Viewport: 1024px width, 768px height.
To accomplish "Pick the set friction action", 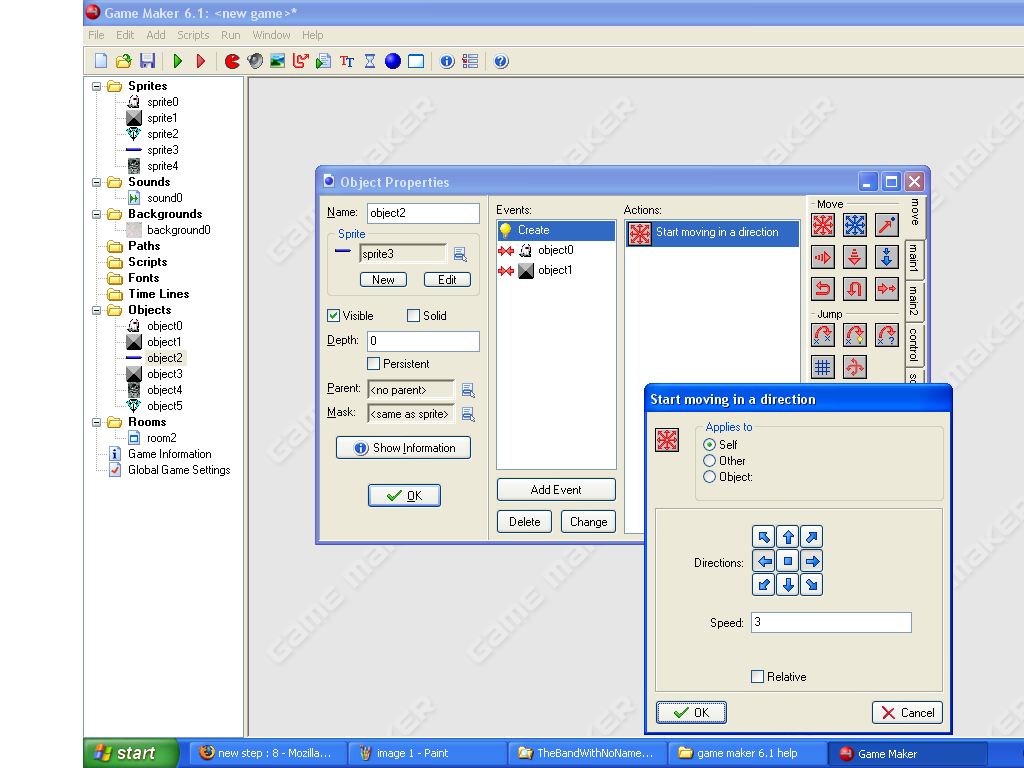I will pos(887,289).
